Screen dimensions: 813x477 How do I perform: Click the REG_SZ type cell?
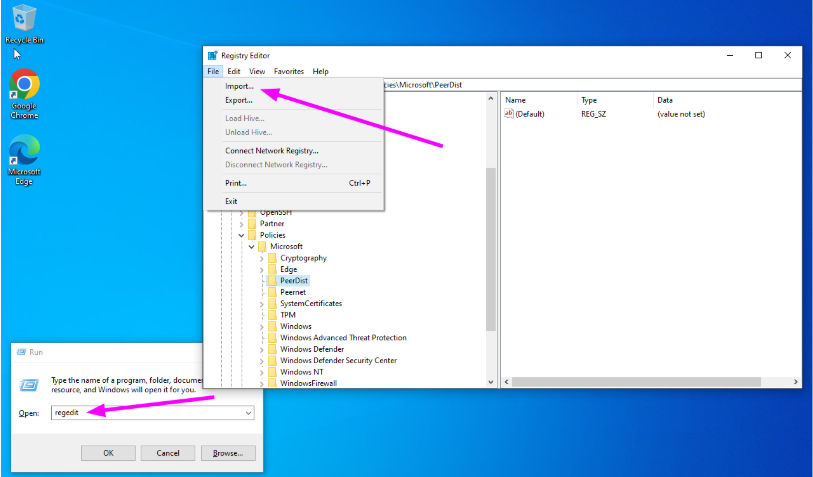coord(593,114)
